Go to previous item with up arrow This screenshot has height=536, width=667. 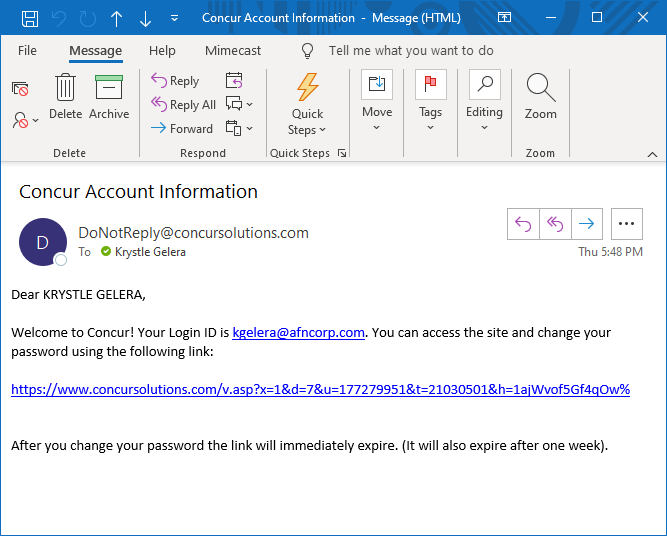click(x=116, y=19)
